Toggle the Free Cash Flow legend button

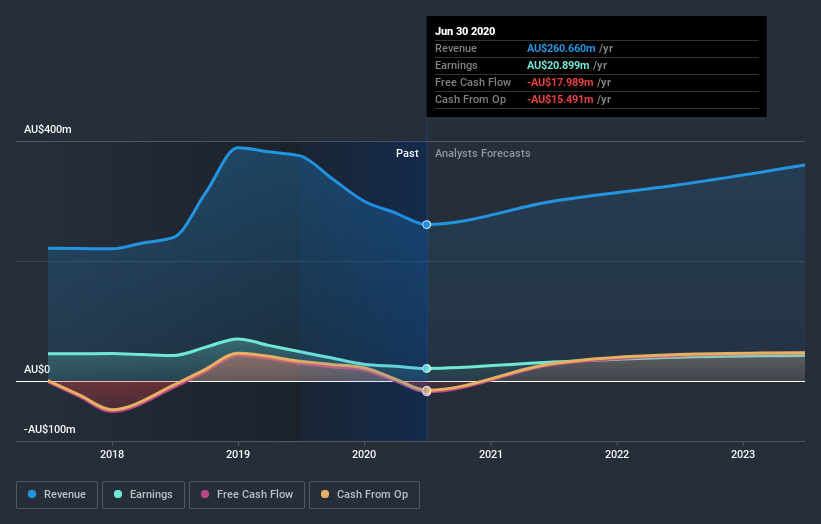[x=247, y=495]
